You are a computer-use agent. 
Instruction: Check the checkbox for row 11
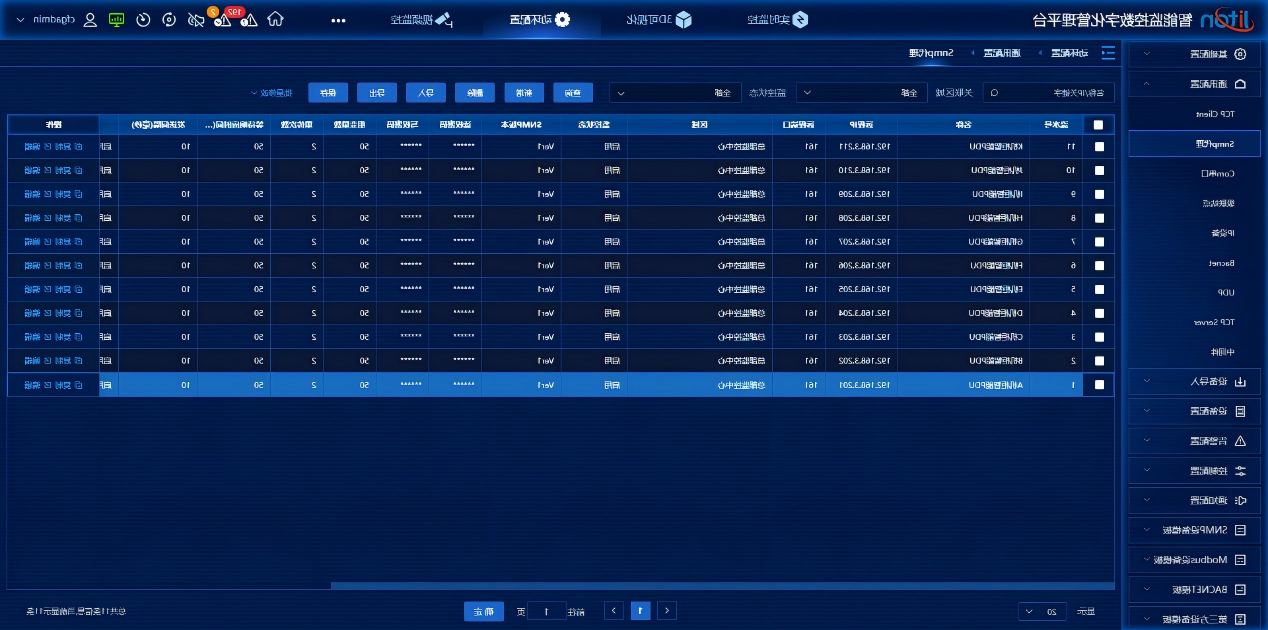tap(1099, 147)
